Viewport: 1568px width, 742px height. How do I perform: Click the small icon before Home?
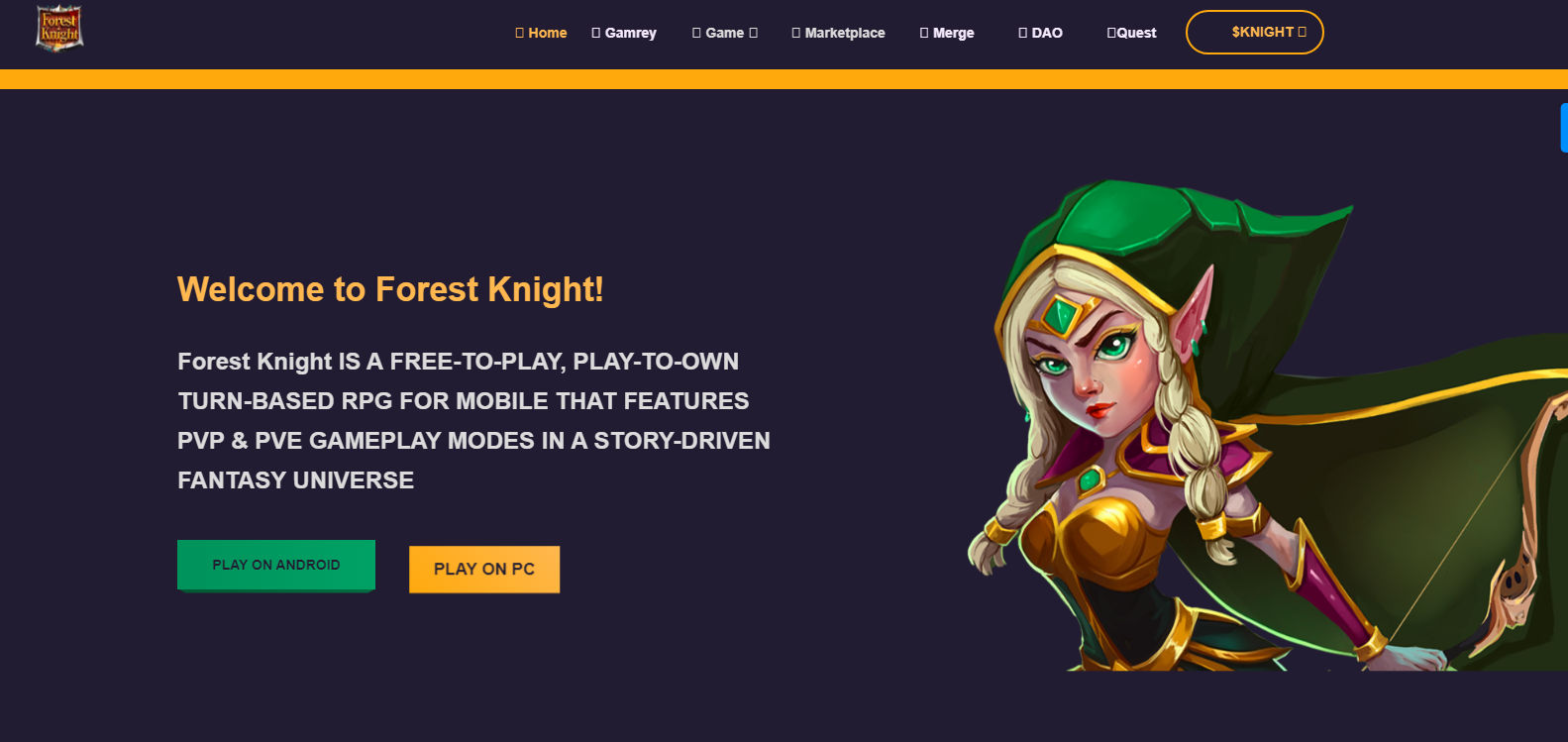point(519,33)
